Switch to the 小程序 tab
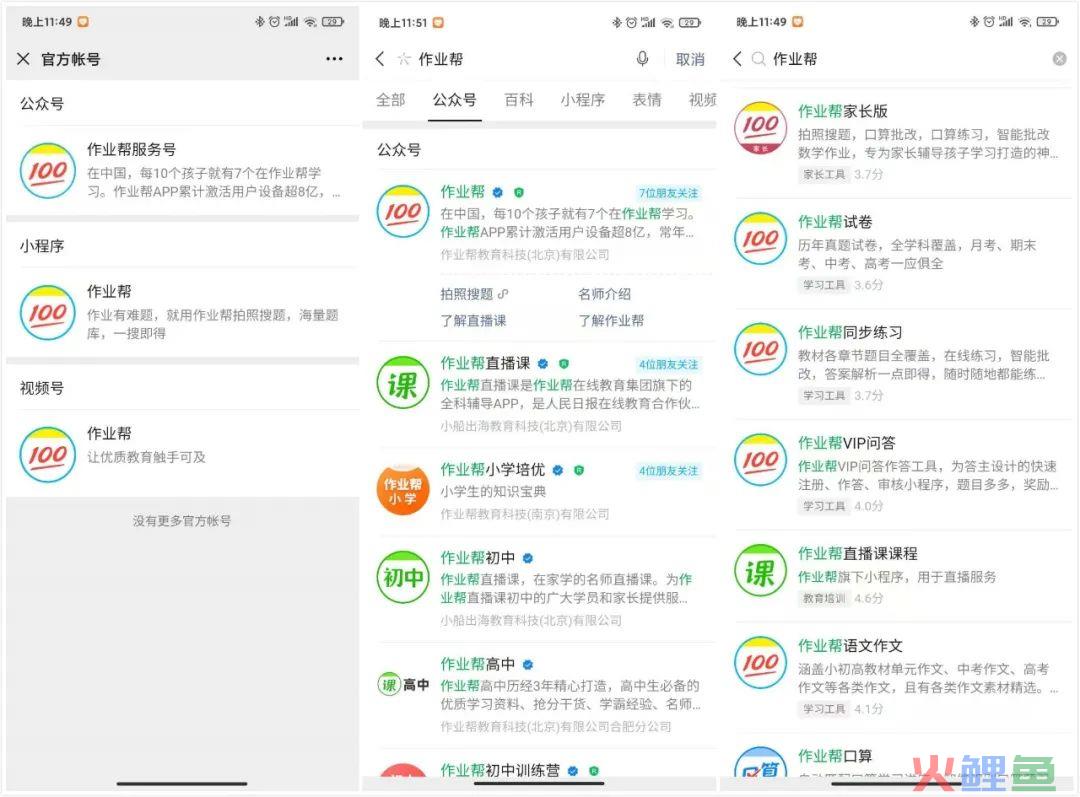 pyautogui.click(x=583, y=100)
